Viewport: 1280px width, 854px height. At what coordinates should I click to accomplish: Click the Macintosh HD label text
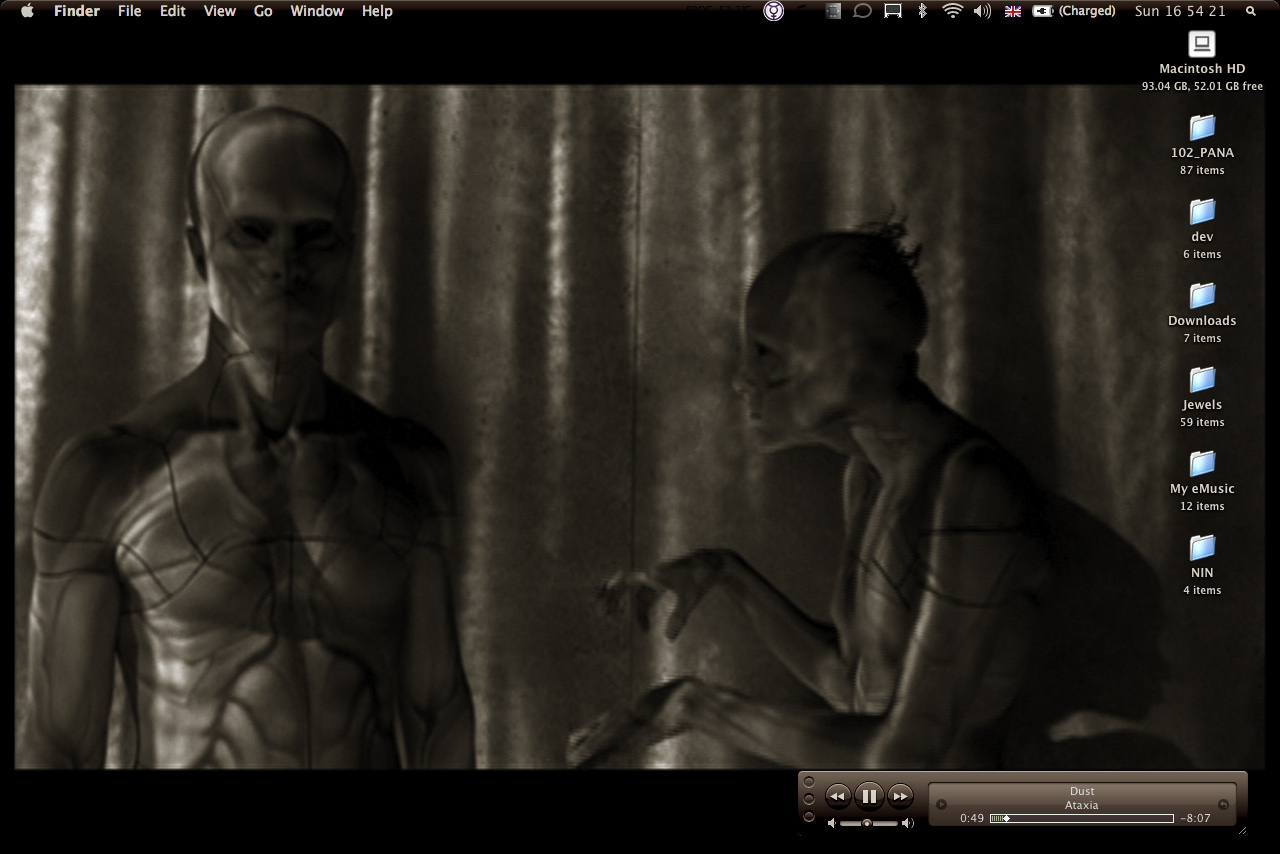coord(1202,69)
